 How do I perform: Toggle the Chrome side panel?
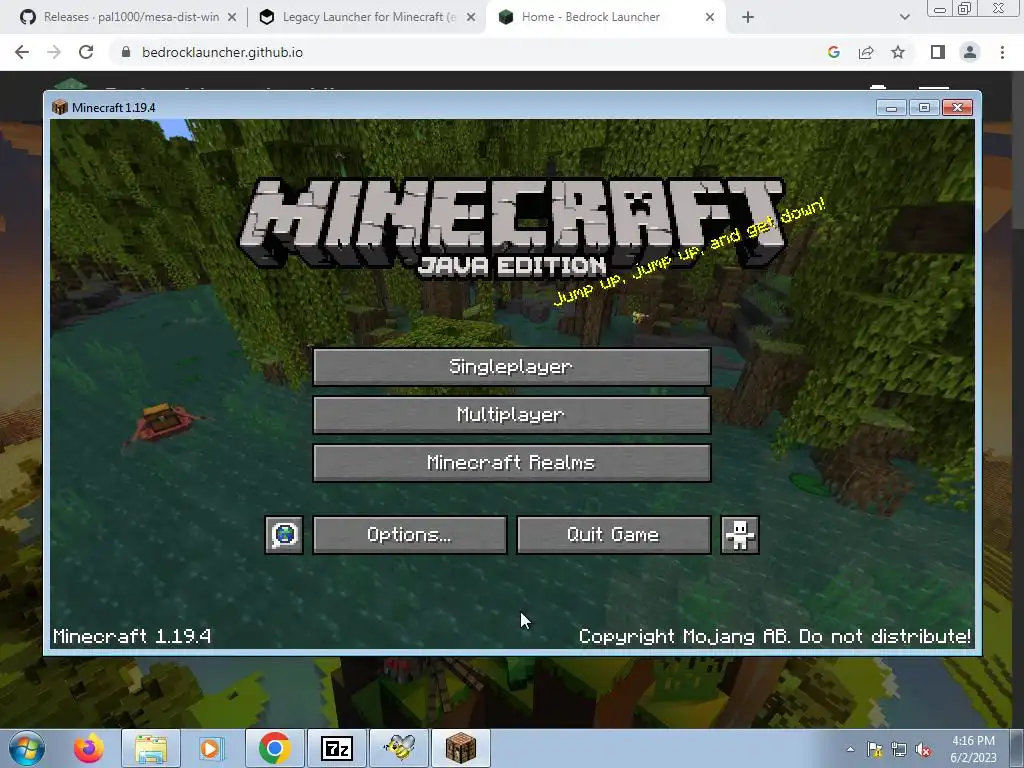point(938,52)
